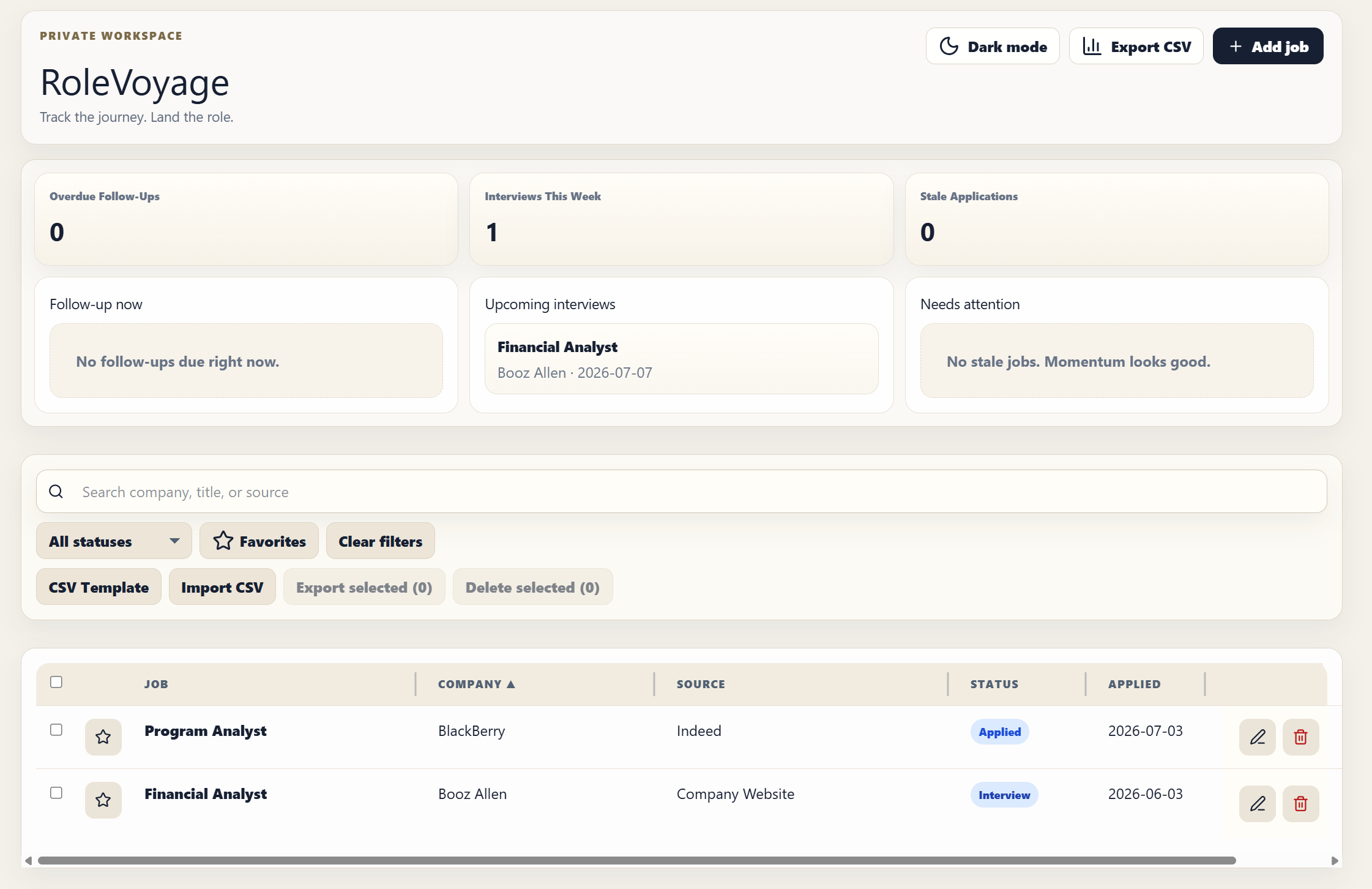Image resolution: width=1372 pixels, height=889 pixels.
Task: Click the Export CSV button
Action: click(x=1136, y=46)
